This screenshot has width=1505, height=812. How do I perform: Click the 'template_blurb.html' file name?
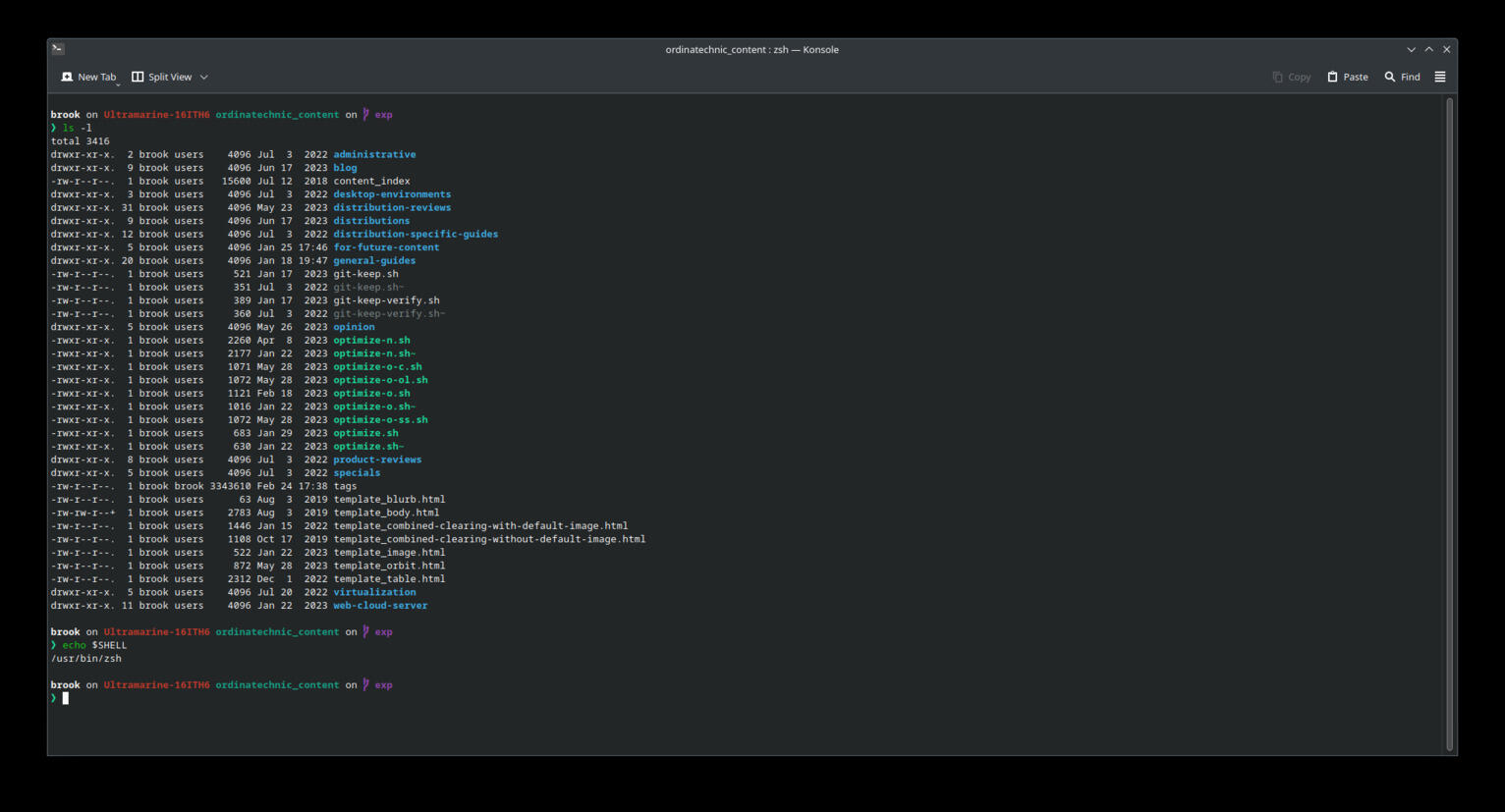389,499
